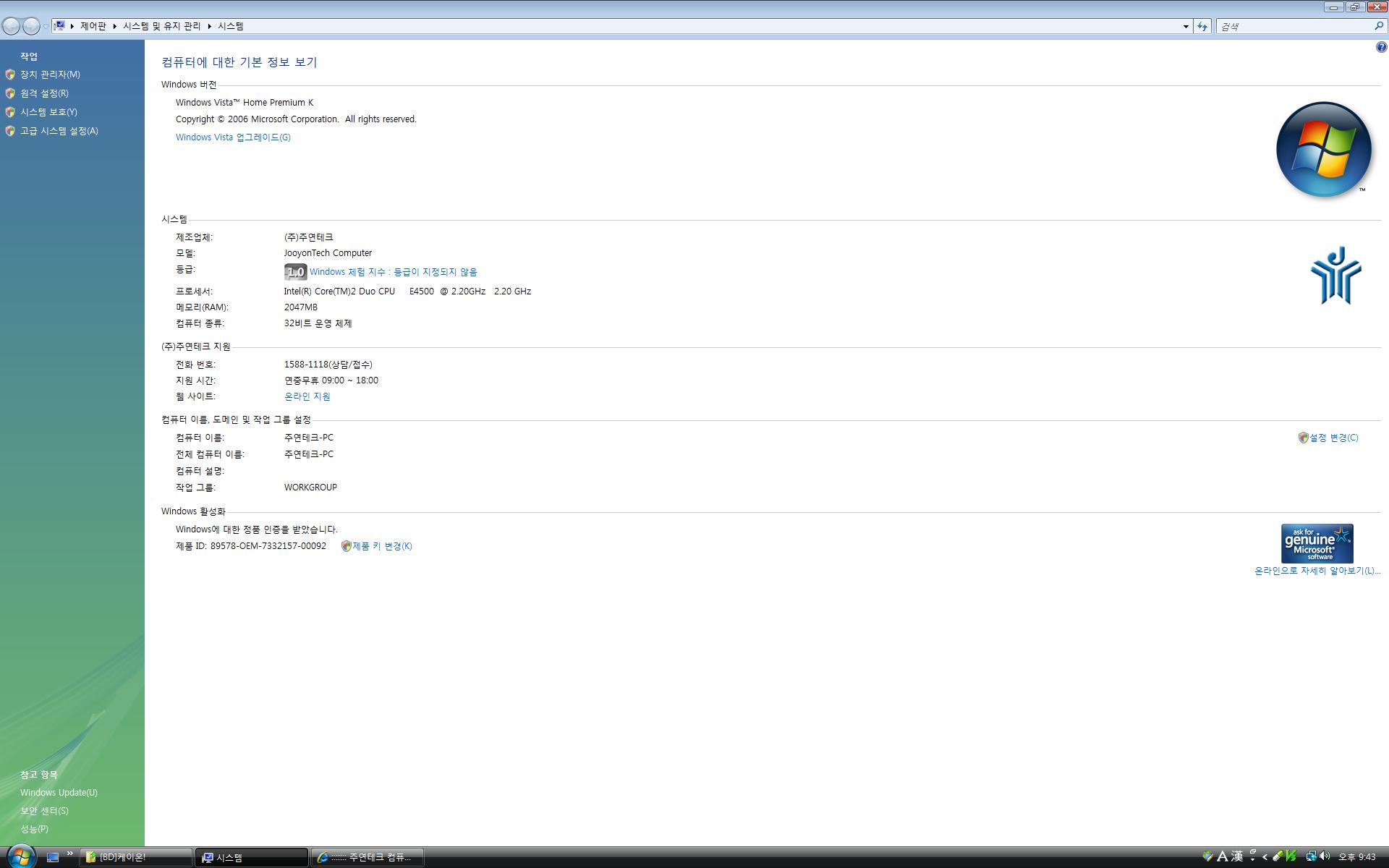Viewport: 1389px width, 868px height.
Task: Open Remote settings (원격 설정)
Action: click(44, 93)
